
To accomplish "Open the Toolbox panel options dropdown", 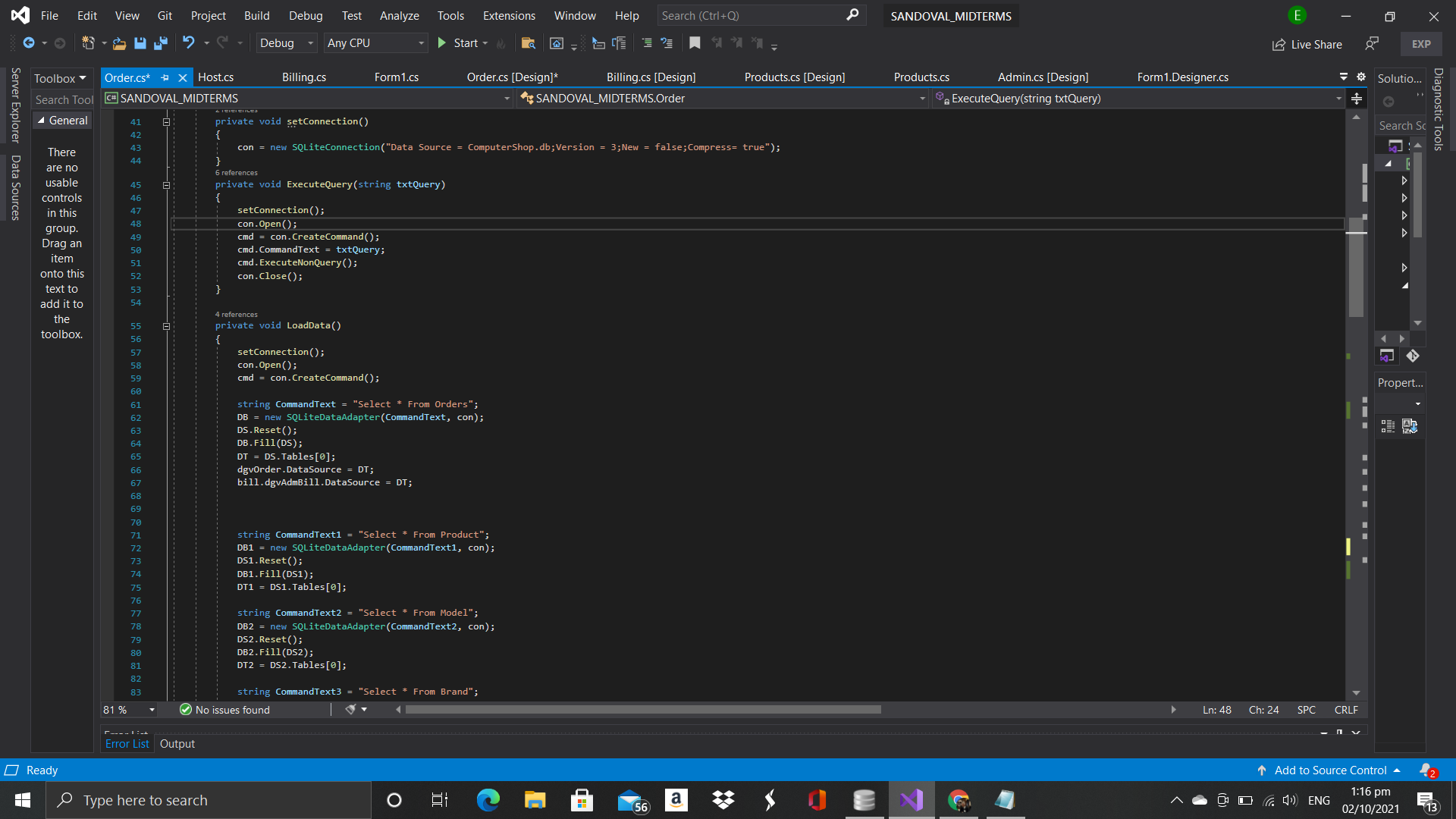I will click(x=83, y=78).
